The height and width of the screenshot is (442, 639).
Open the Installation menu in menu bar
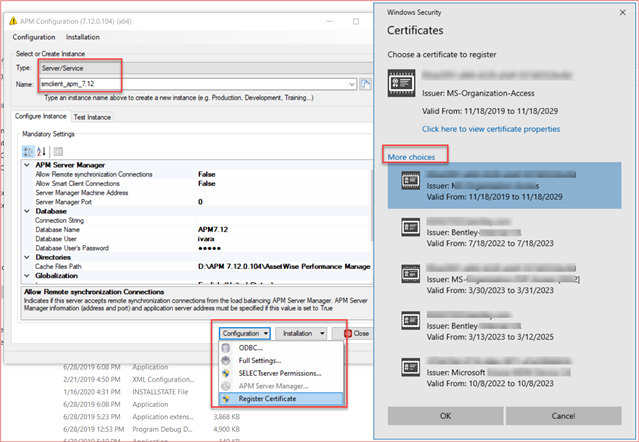pos(83,37)
